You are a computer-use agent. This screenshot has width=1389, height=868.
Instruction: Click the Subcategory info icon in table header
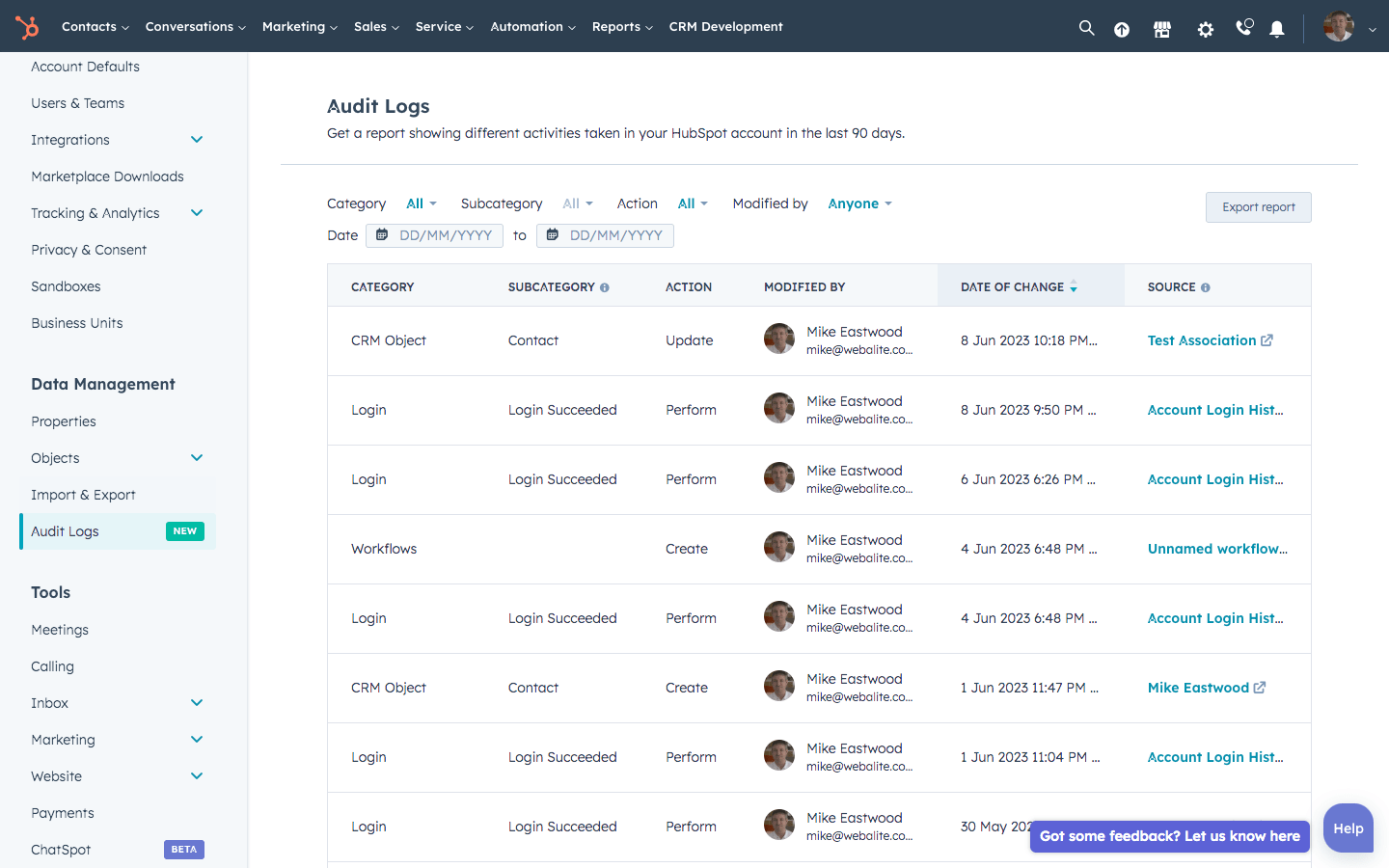click(605, 287)
